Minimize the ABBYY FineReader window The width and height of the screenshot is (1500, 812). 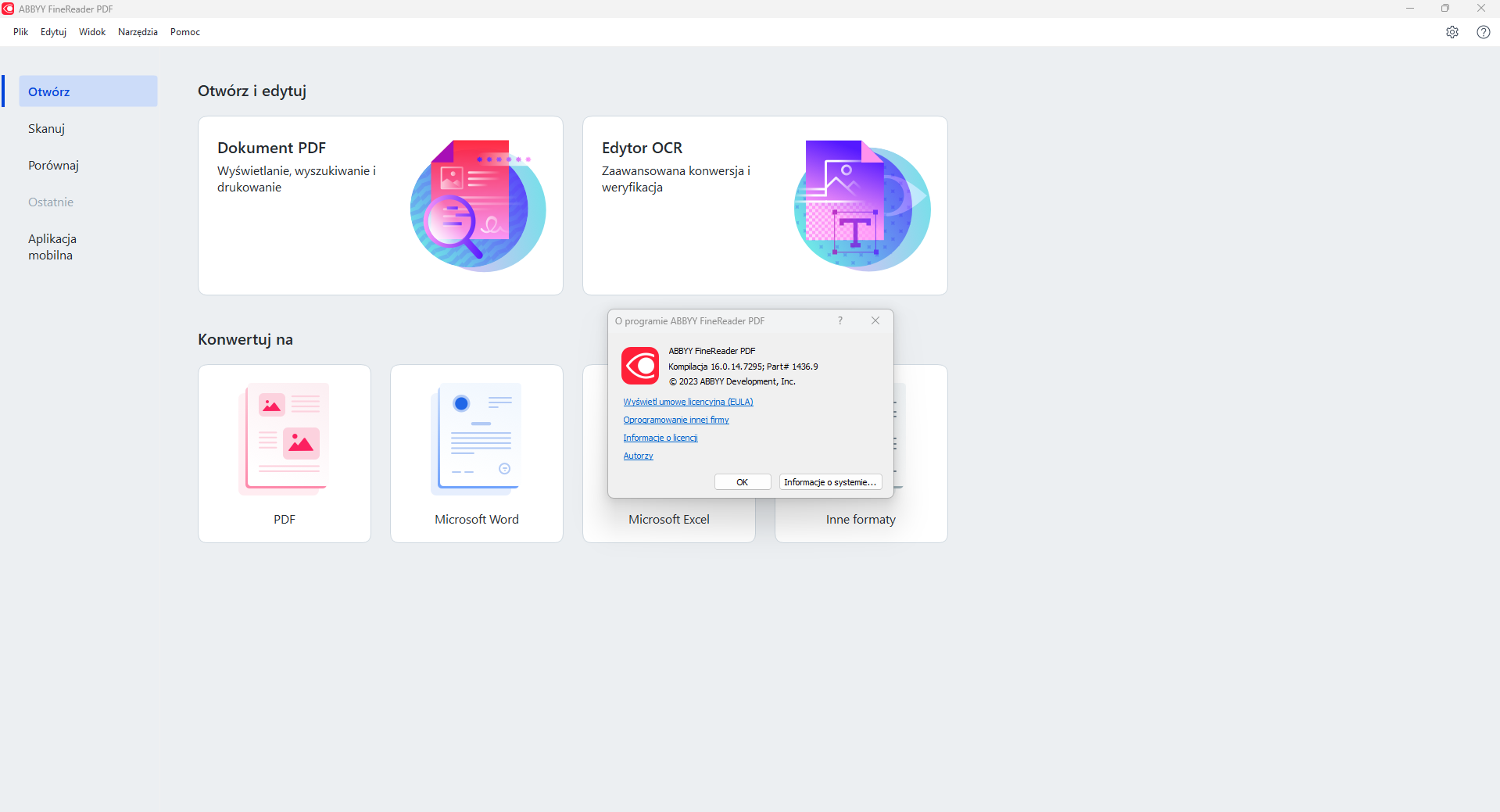1410,9
